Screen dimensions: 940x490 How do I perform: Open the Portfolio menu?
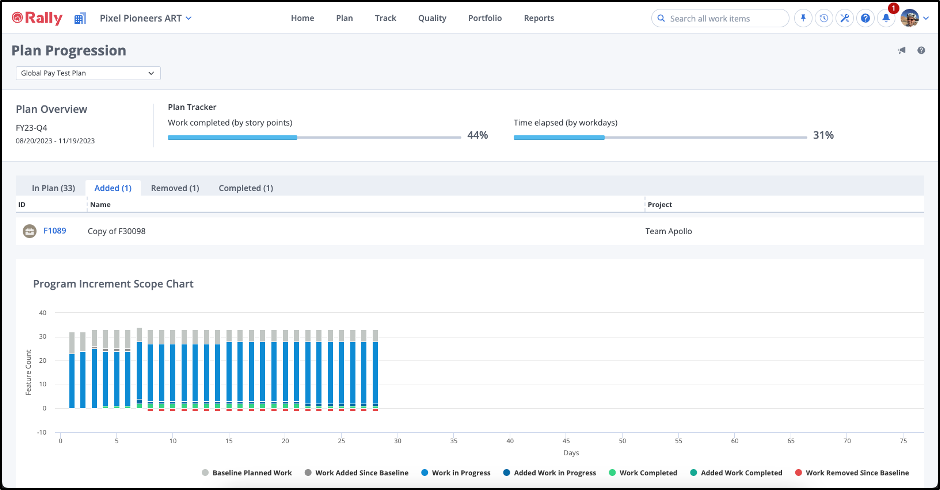point(485,18)
